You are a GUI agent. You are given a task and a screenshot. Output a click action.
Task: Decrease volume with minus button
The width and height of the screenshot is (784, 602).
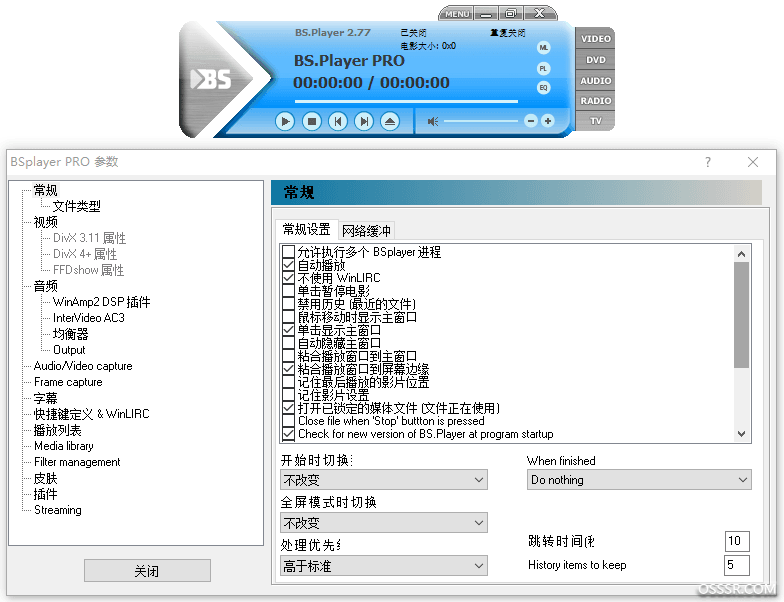click(x=530, y=121)
